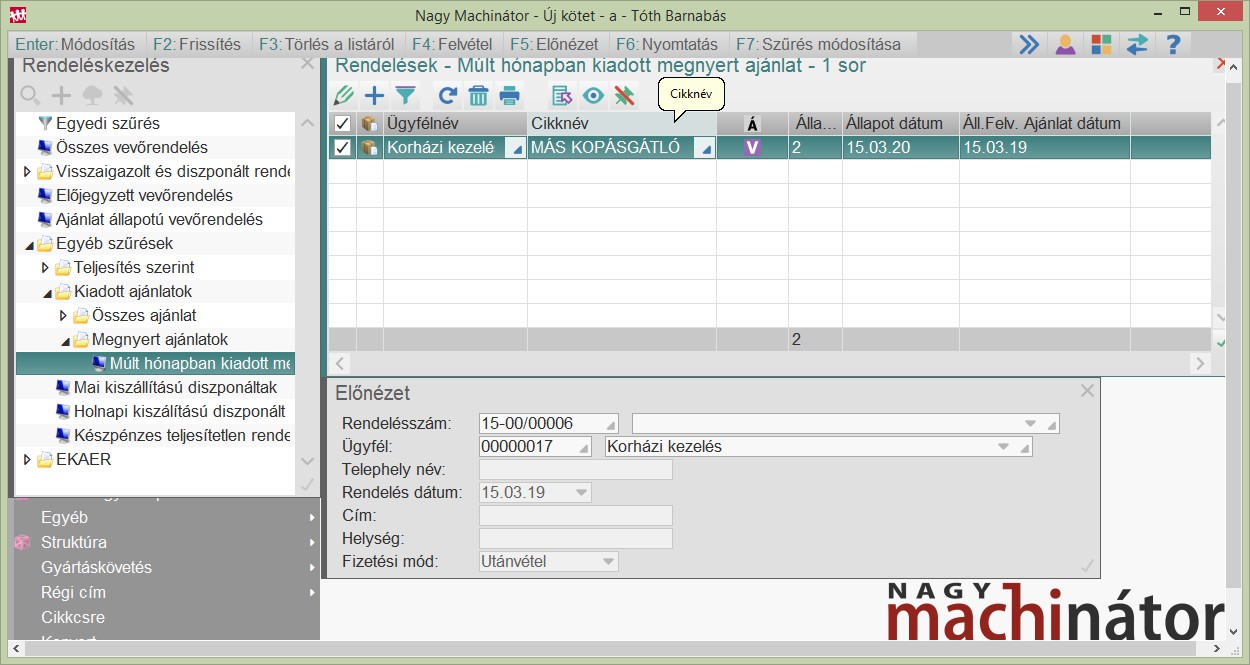
Task: Click the trash can delete icon
Action: click(478, 96)
